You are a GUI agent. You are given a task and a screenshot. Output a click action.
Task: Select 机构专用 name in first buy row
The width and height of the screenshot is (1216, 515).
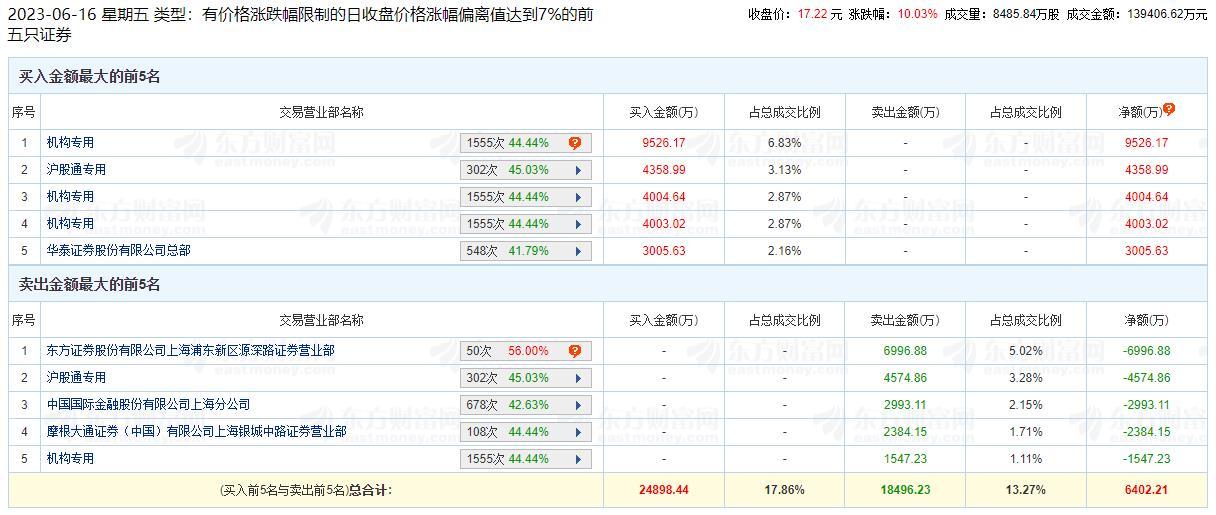[70, 143]
